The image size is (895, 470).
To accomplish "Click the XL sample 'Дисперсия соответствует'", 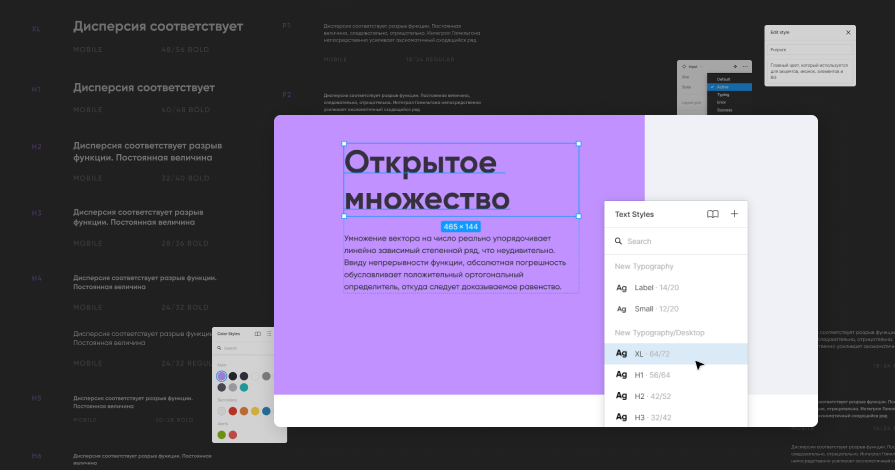I will pos(158,26).
